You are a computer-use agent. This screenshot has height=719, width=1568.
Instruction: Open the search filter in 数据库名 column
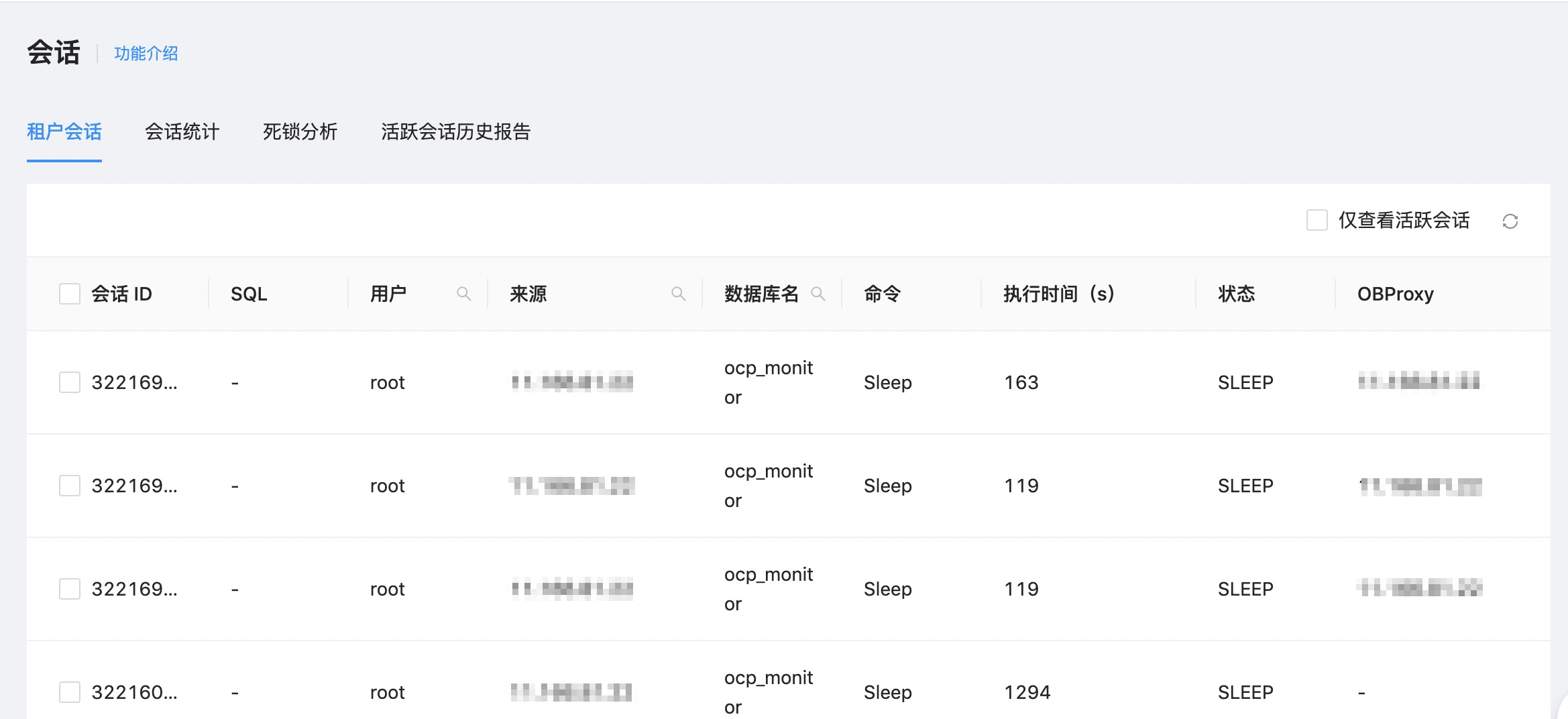click(x=818, y=294)
